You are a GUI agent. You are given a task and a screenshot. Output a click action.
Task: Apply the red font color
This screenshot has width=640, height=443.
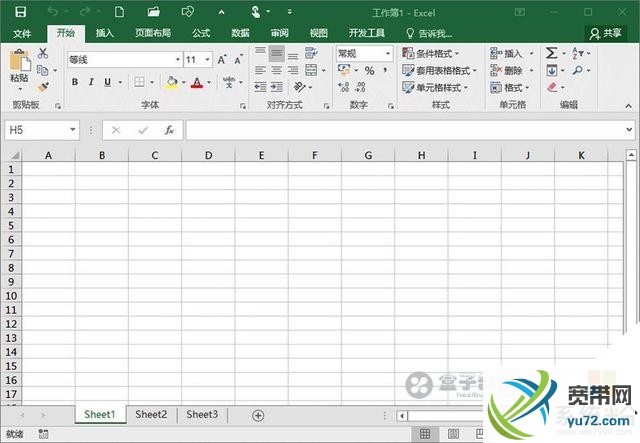197,82
